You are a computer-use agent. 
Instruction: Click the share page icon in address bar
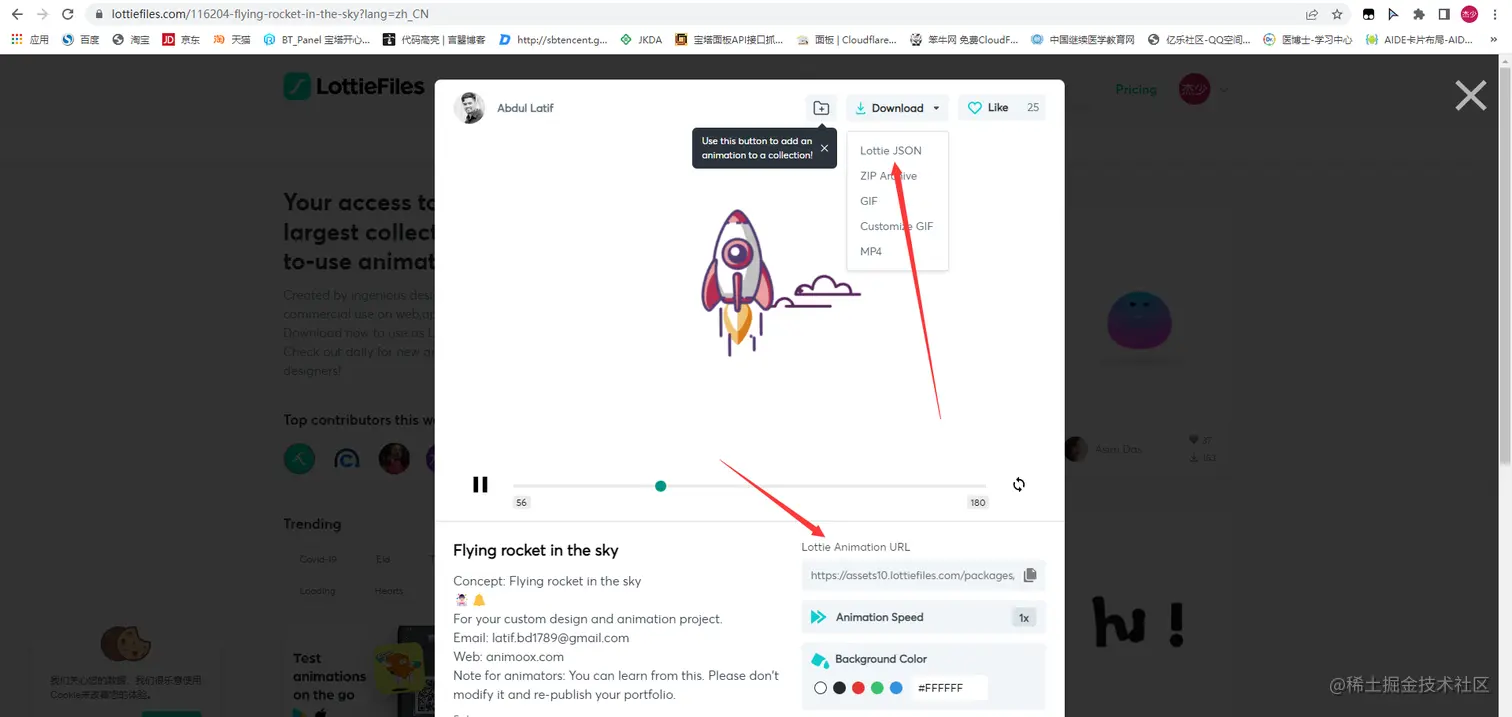[x=1311, y=14]
